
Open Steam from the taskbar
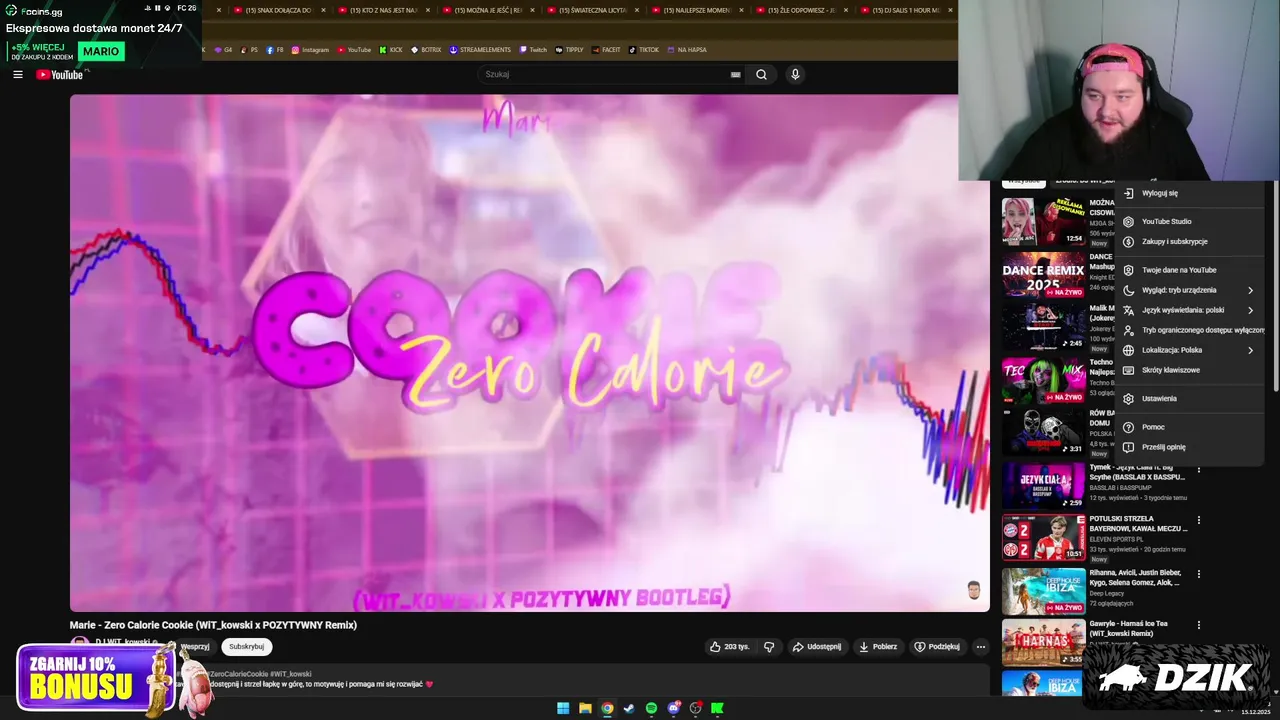629,708
